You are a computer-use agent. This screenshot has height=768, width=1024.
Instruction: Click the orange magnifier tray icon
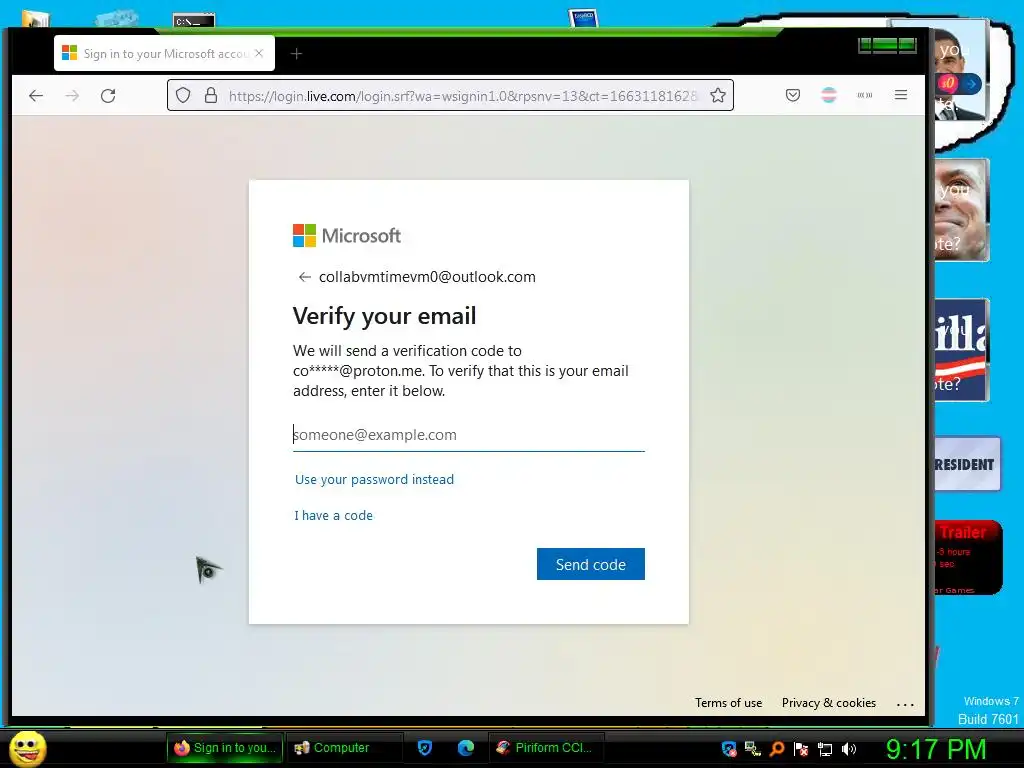[x=777, y=748]
